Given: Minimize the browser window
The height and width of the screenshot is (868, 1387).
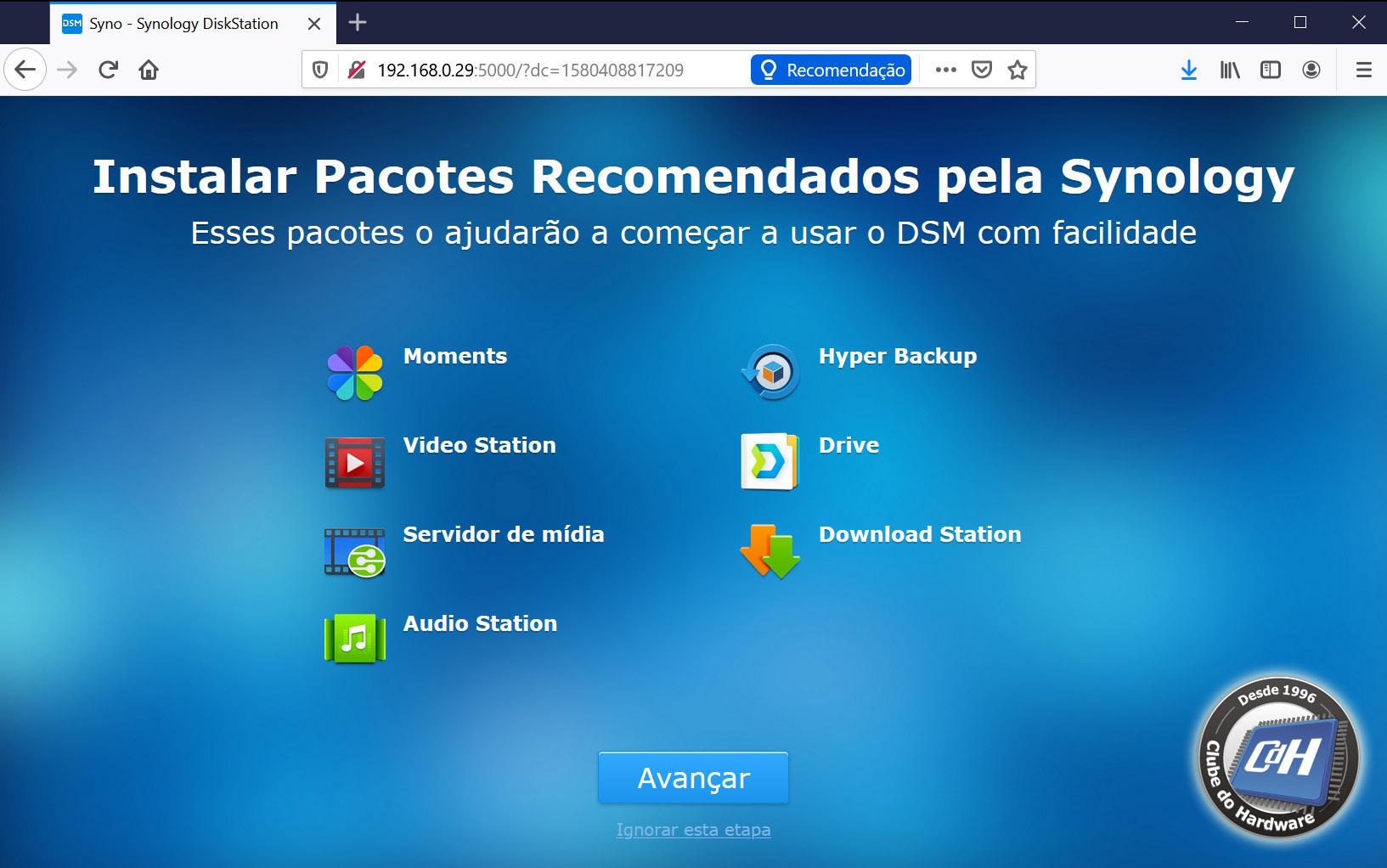Looking at the screenshot, I should [1242, 23].
